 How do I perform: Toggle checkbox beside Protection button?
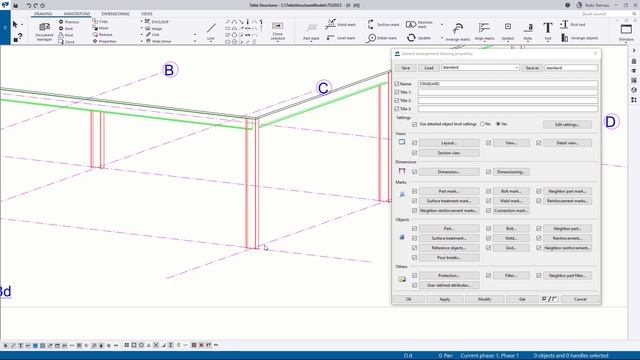pyautogui.click(x=414, y=276)
